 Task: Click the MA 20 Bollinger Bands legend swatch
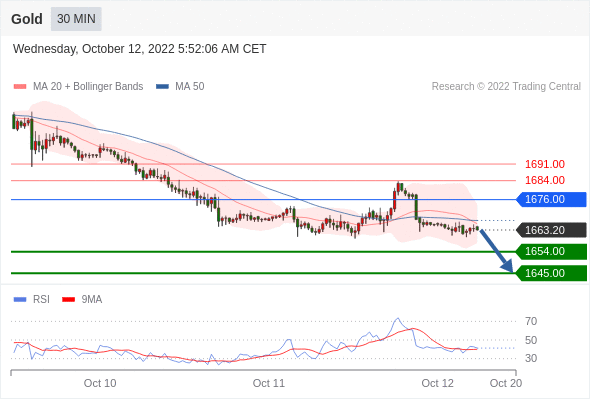click(20, 87)
